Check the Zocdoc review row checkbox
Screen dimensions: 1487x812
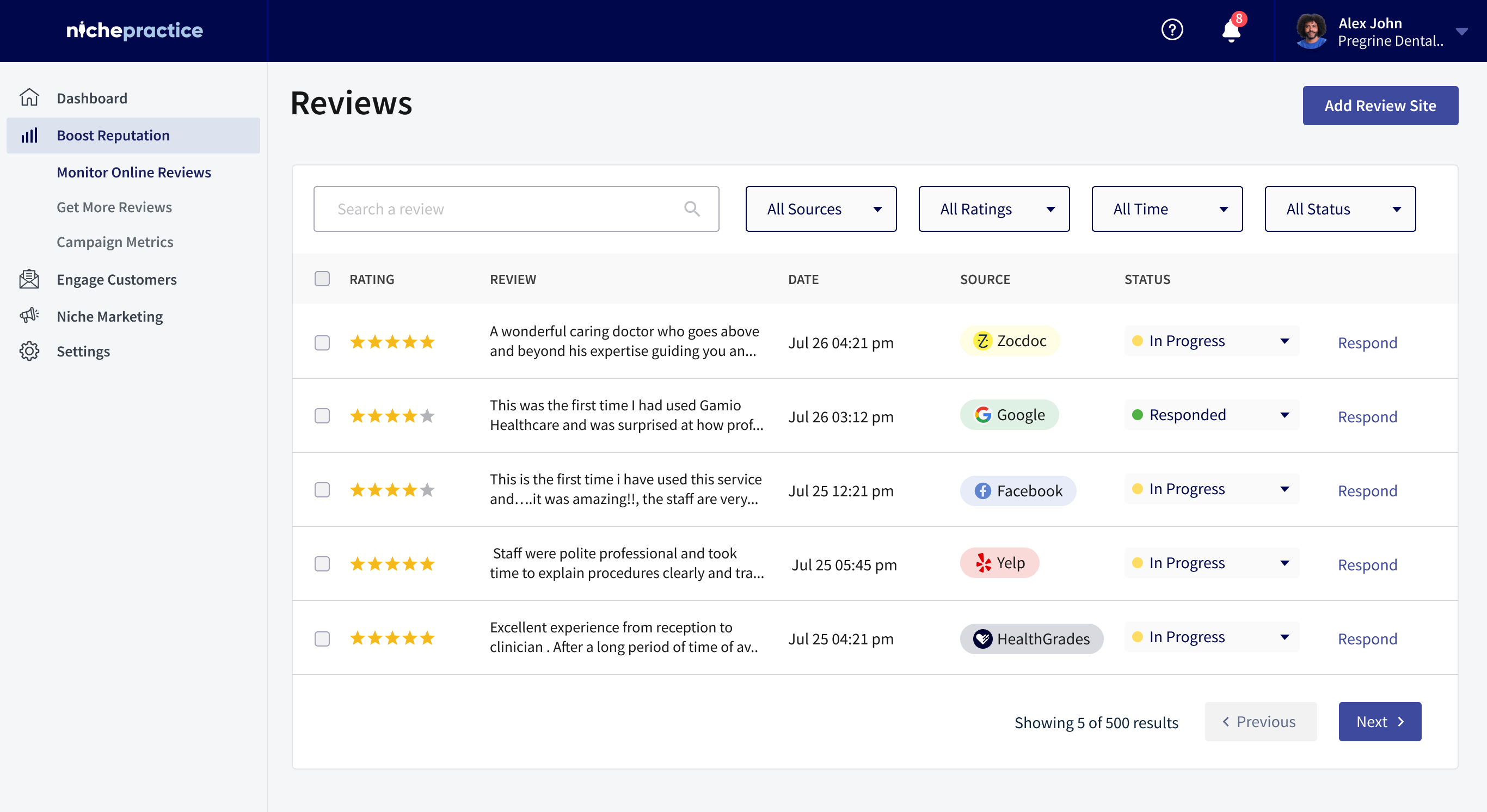322,343
